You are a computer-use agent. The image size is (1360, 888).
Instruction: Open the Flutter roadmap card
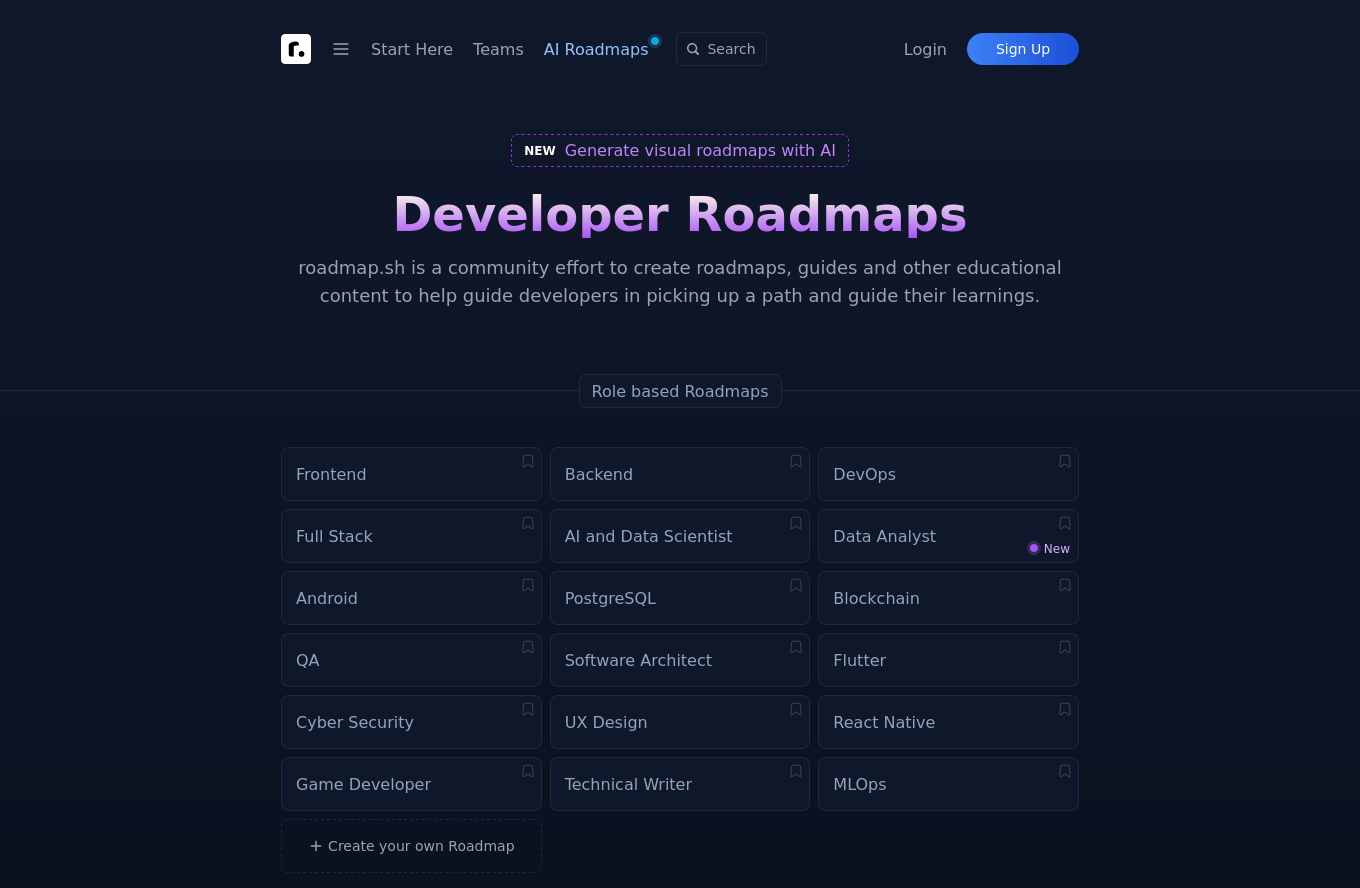(948, 660)
